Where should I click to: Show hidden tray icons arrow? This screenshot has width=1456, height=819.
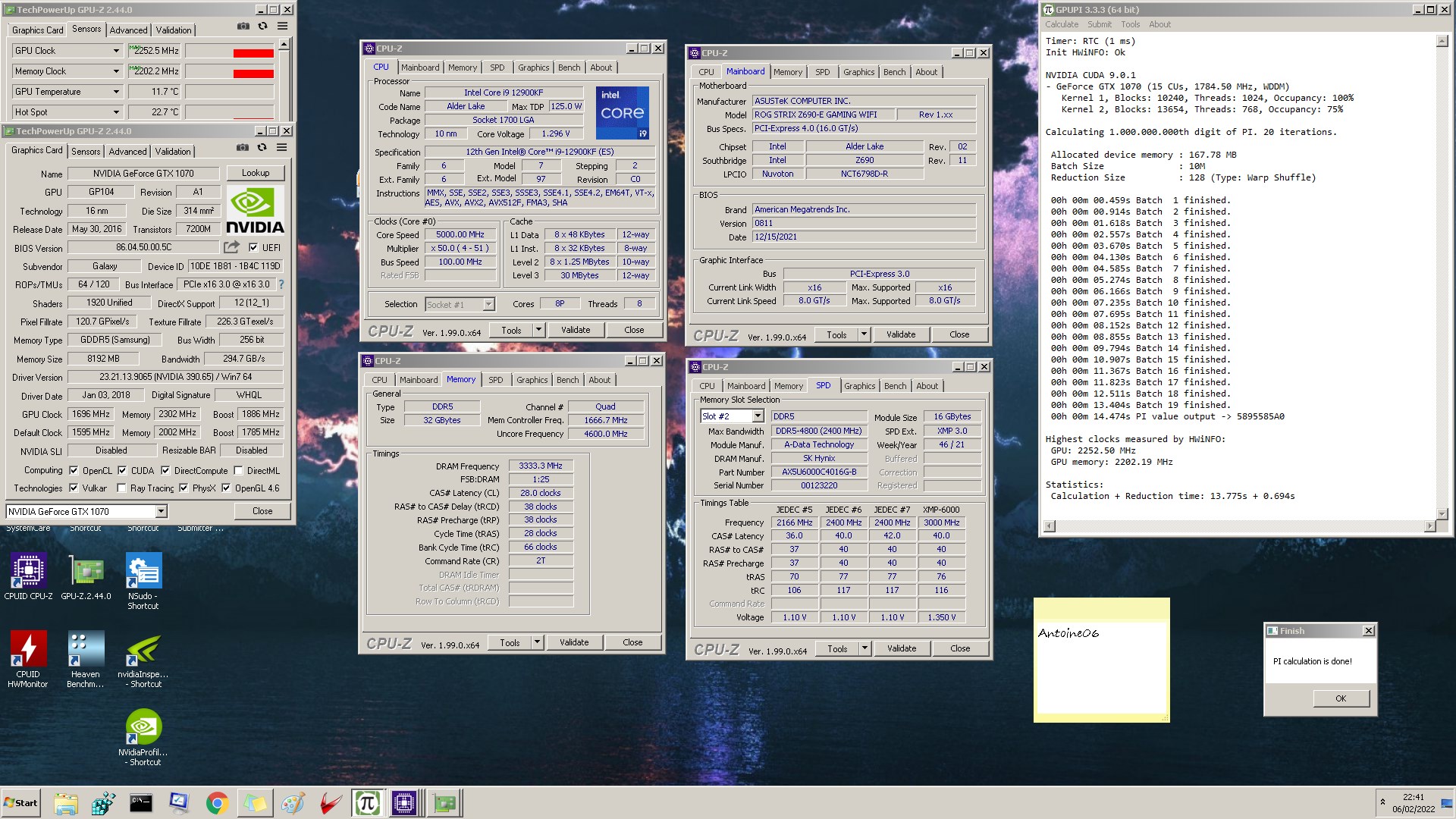coord(1382,802)
